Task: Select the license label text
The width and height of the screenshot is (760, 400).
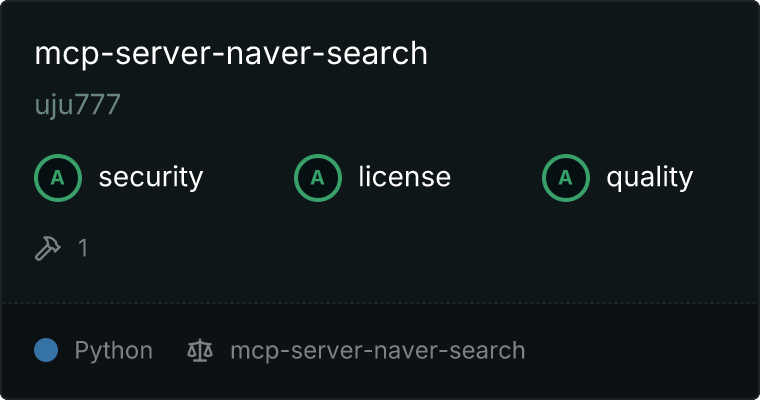Action: pos(405,177)
